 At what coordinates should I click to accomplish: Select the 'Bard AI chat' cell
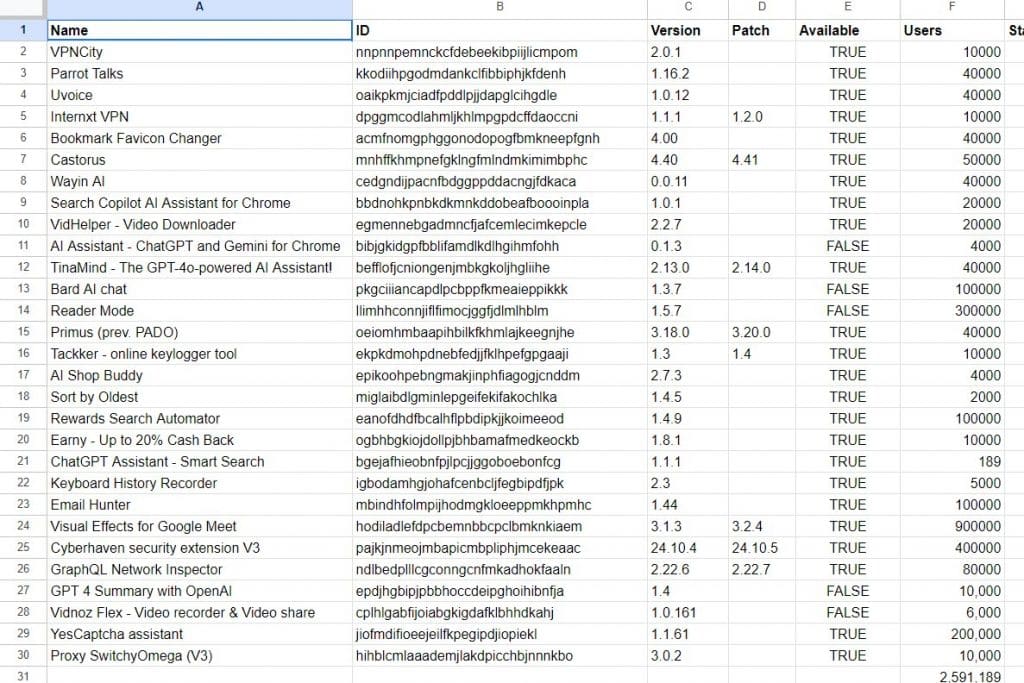[x=199, y=289]
